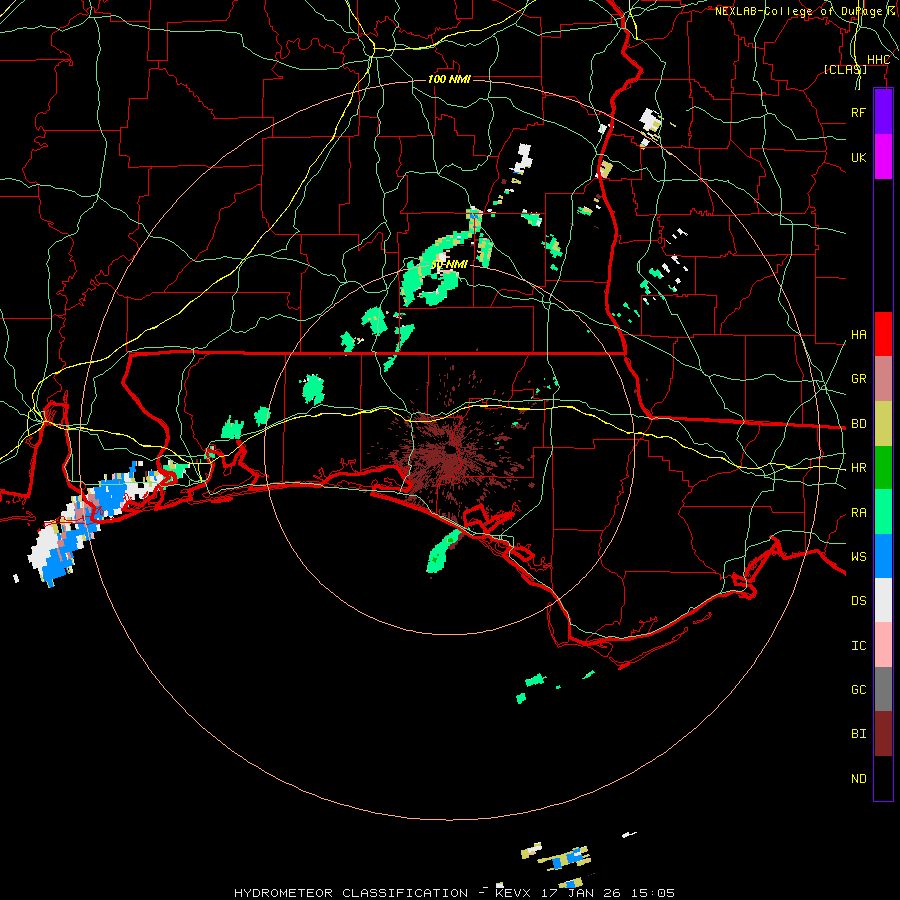
Task: Click the HHC product label
Action: click(878, 60)
